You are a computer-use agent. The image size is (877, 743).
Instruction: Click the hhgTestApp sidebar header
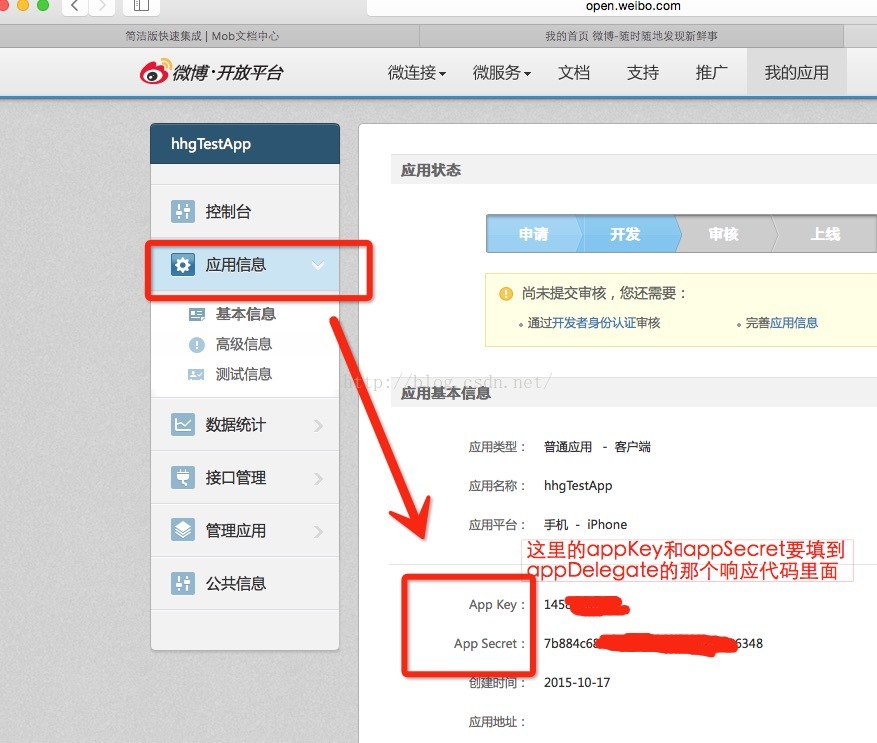pyautogui.click(x=245, y=144)
